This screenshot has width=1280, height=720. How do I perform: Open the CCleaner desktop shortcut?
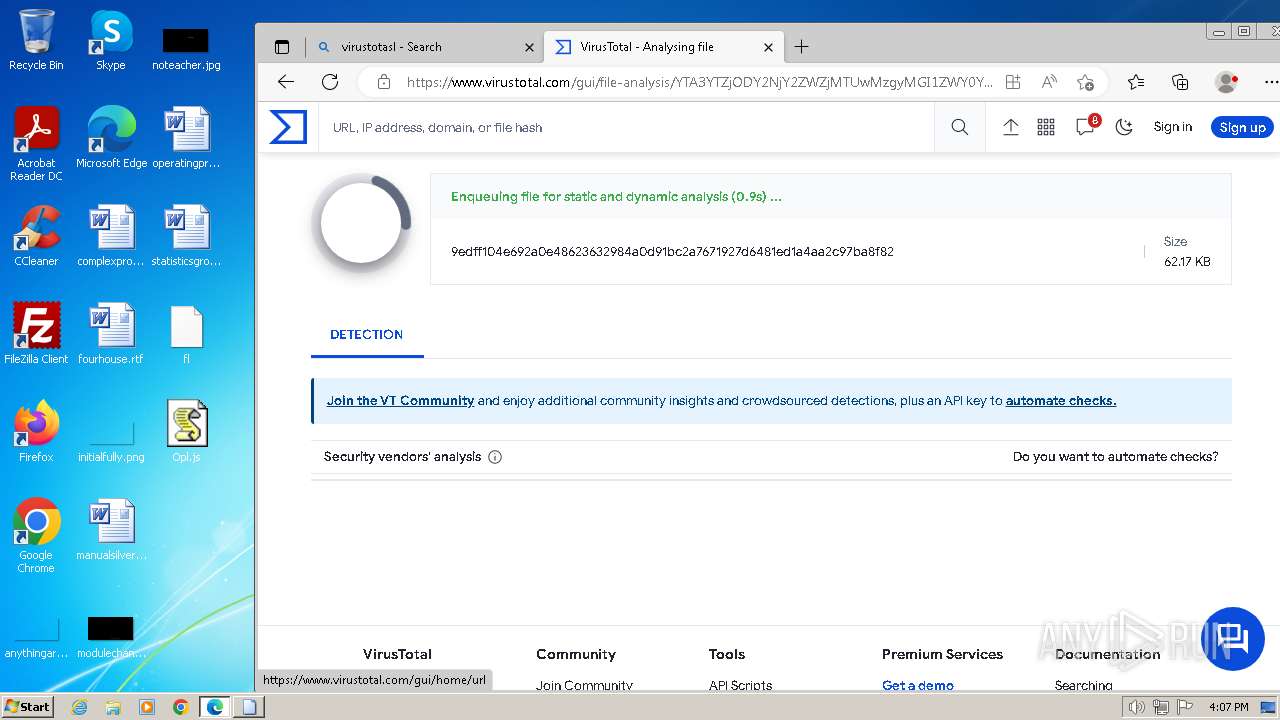(36, 236)
